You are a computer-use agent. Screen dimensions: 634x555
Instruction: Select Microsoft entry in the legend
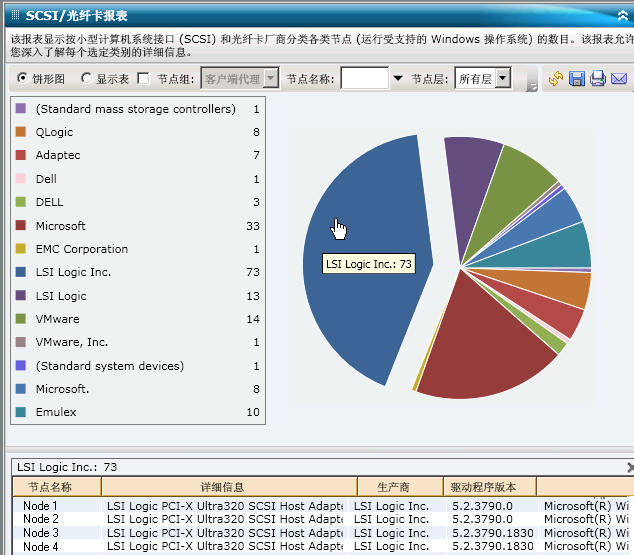pyautogui.click(x=61, y=226)
